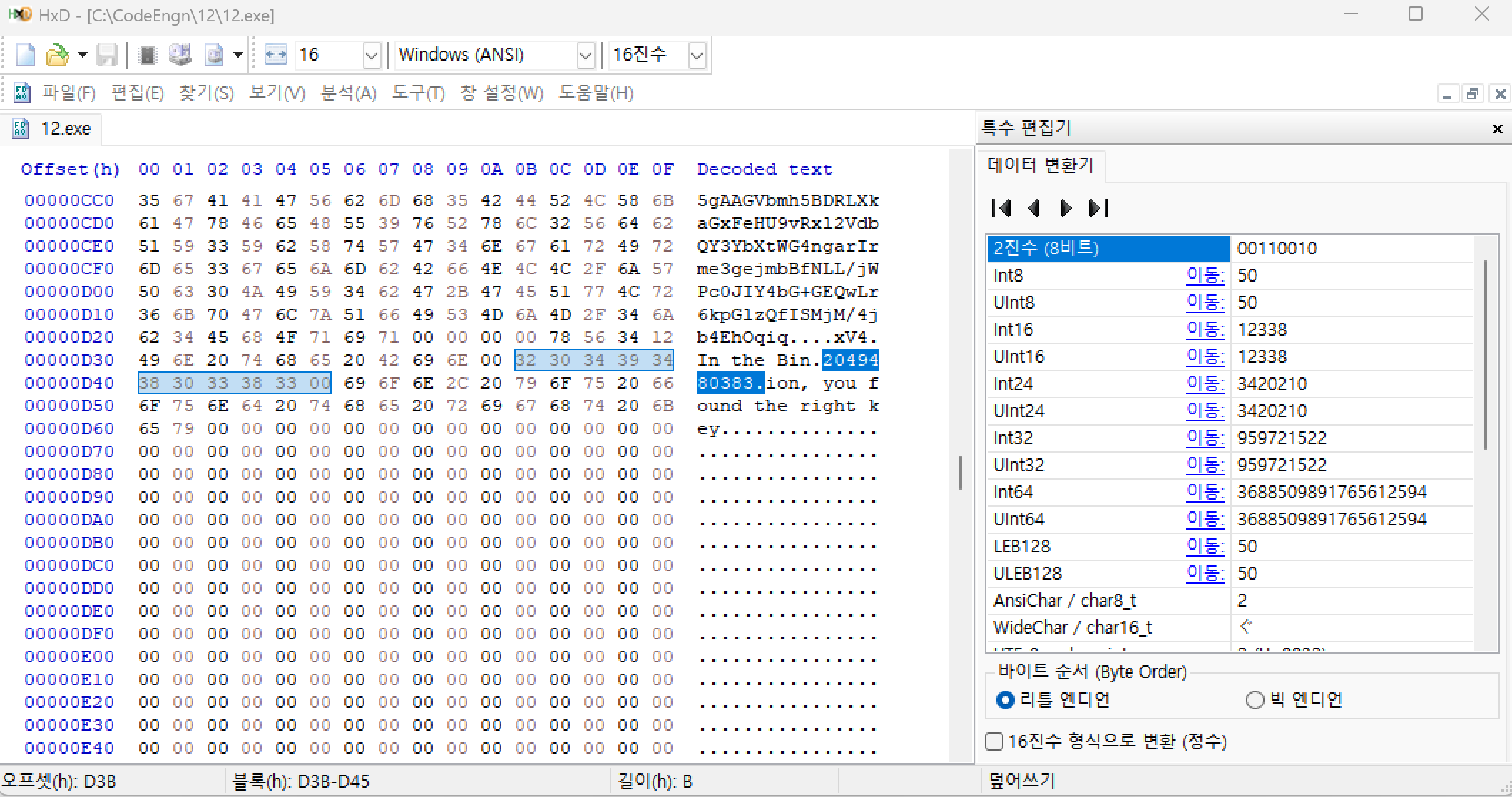1512x797 pixels.
Task: Select 빅 엔디언 byte order
Action: (1255, 700)
